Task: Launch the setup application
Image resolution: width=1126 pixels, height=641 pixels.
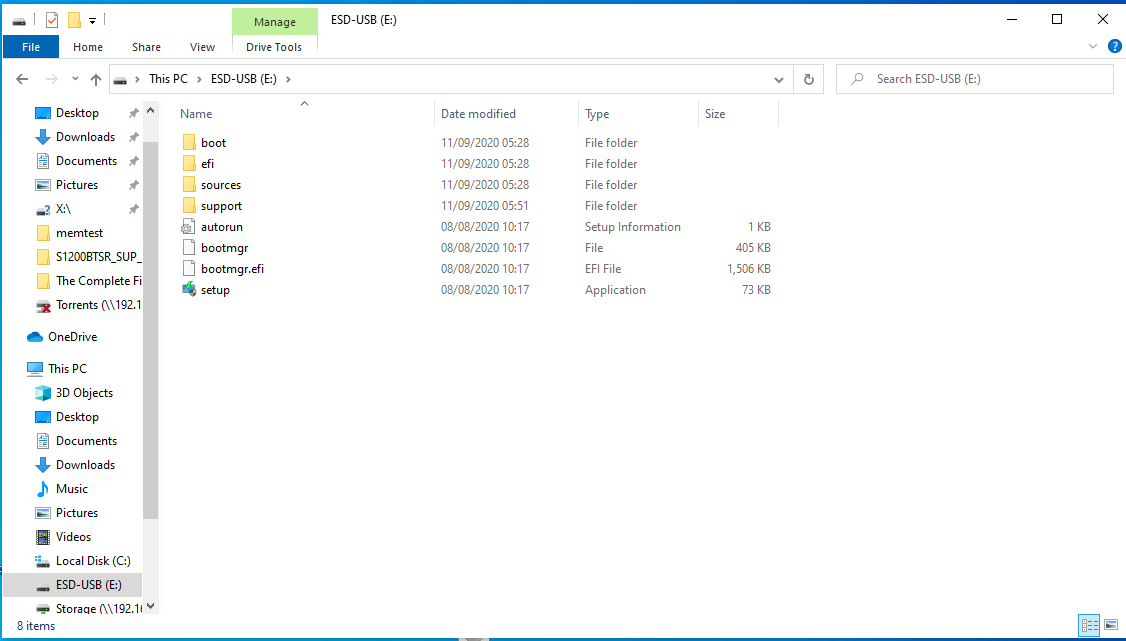Action: point(218,289)
